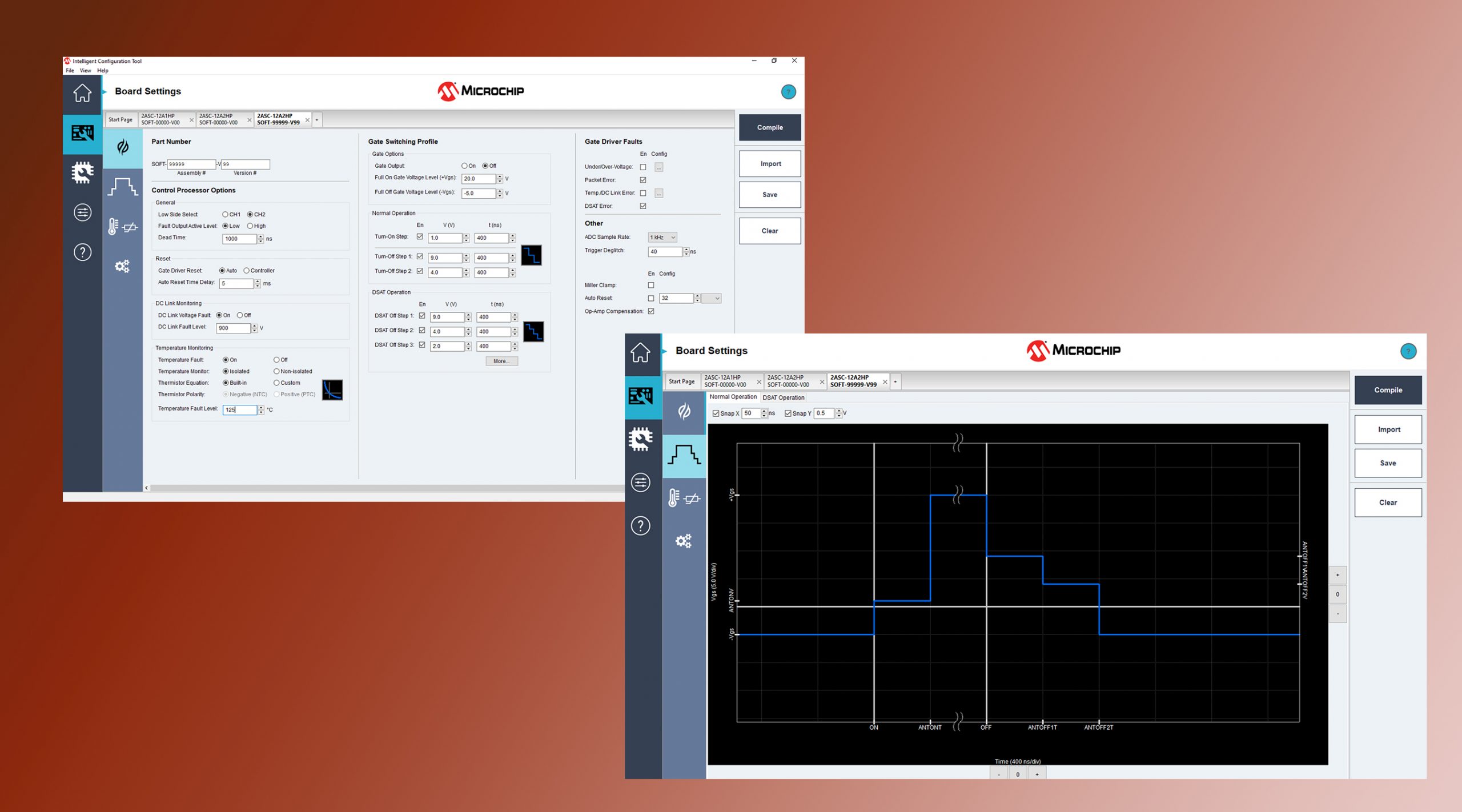Click the Compile button in top window
The width and height of the screenshot is (1462, 812).
[x=769, y=127]
